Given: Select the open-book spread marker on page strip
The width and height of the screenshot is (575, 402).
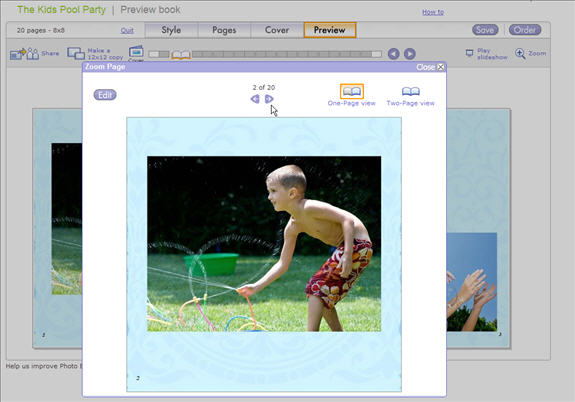Looking at the screenshot, I should (x=181, y=55).
